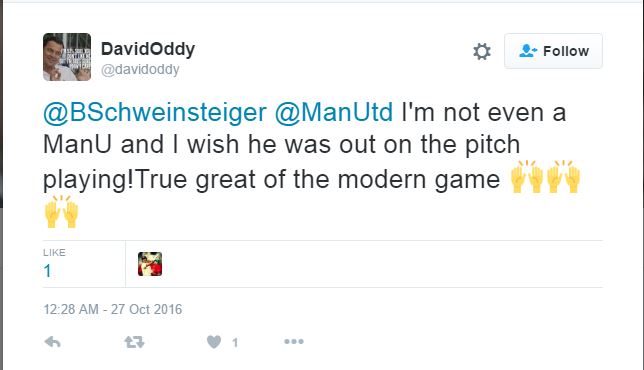This screenshot has height=370, width=644.
Task: Open the avatar of the user who liked
Action: 150,264
